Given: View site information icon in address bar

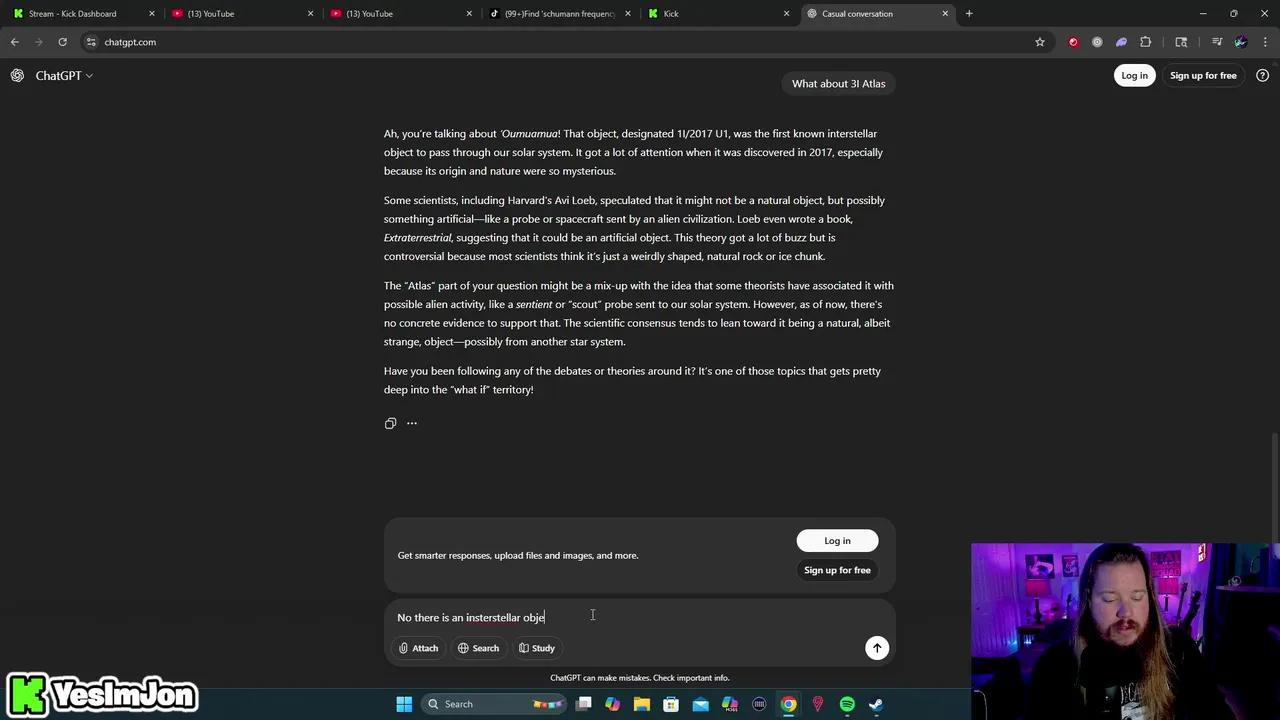Looking at the screenshot, I should (91, 42).
